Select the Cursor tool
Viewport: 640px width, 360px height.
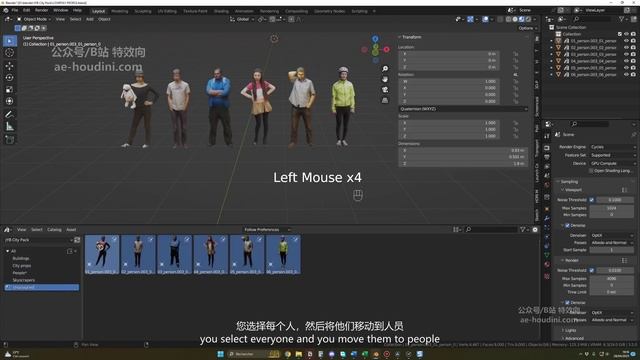pos(10,53)
